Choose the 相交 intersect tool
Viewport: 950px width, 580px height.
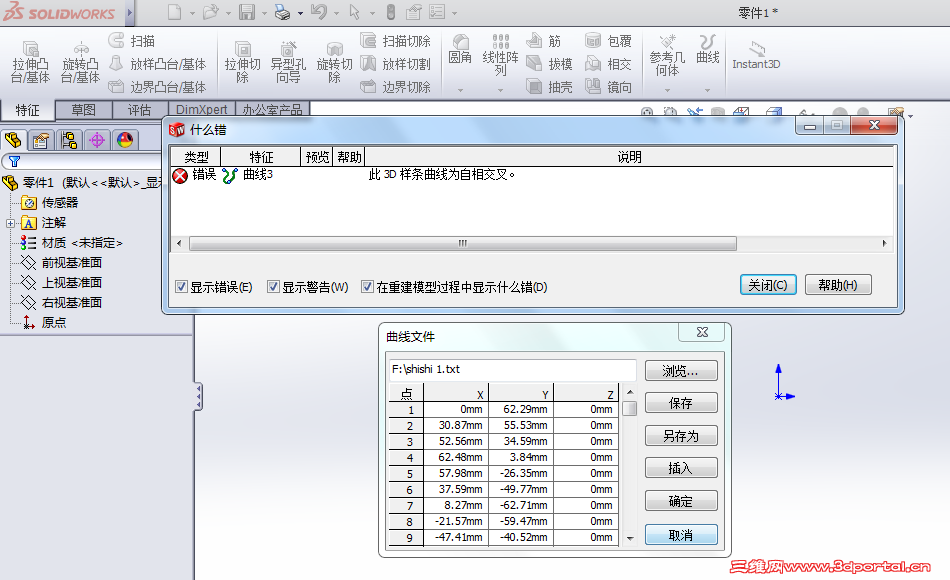[608, 64]
